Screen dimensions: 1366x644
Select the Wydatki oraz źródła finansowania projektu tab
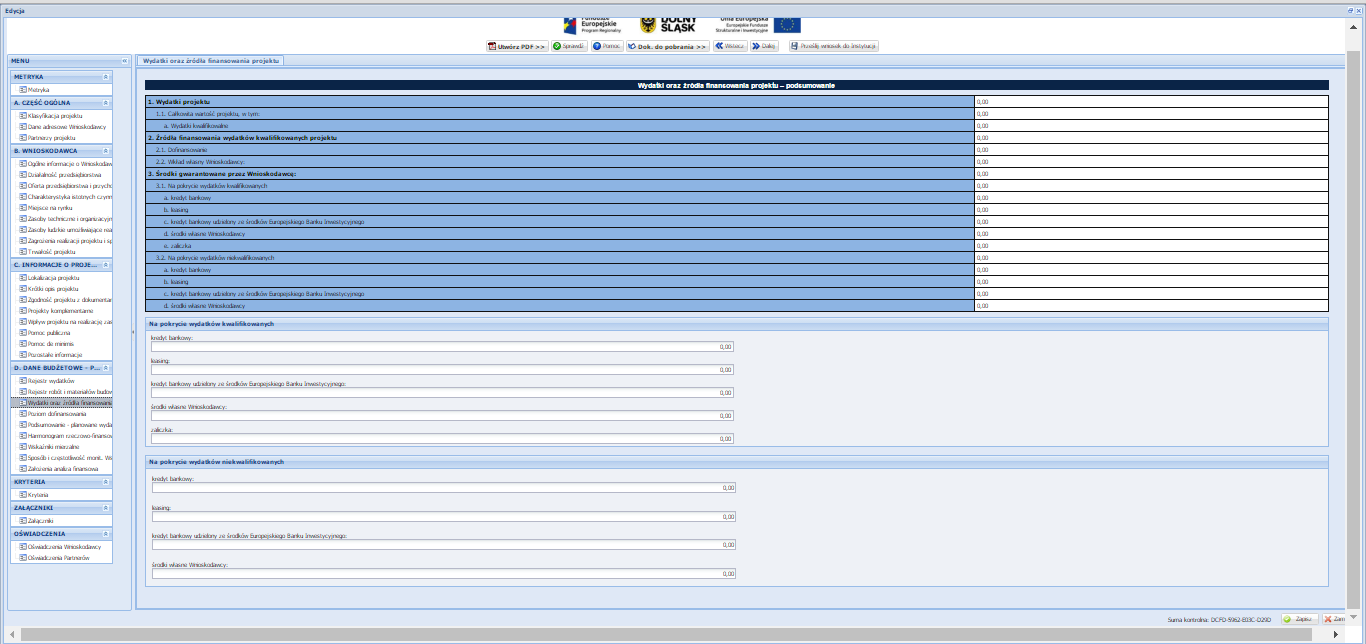pos(210,60)
